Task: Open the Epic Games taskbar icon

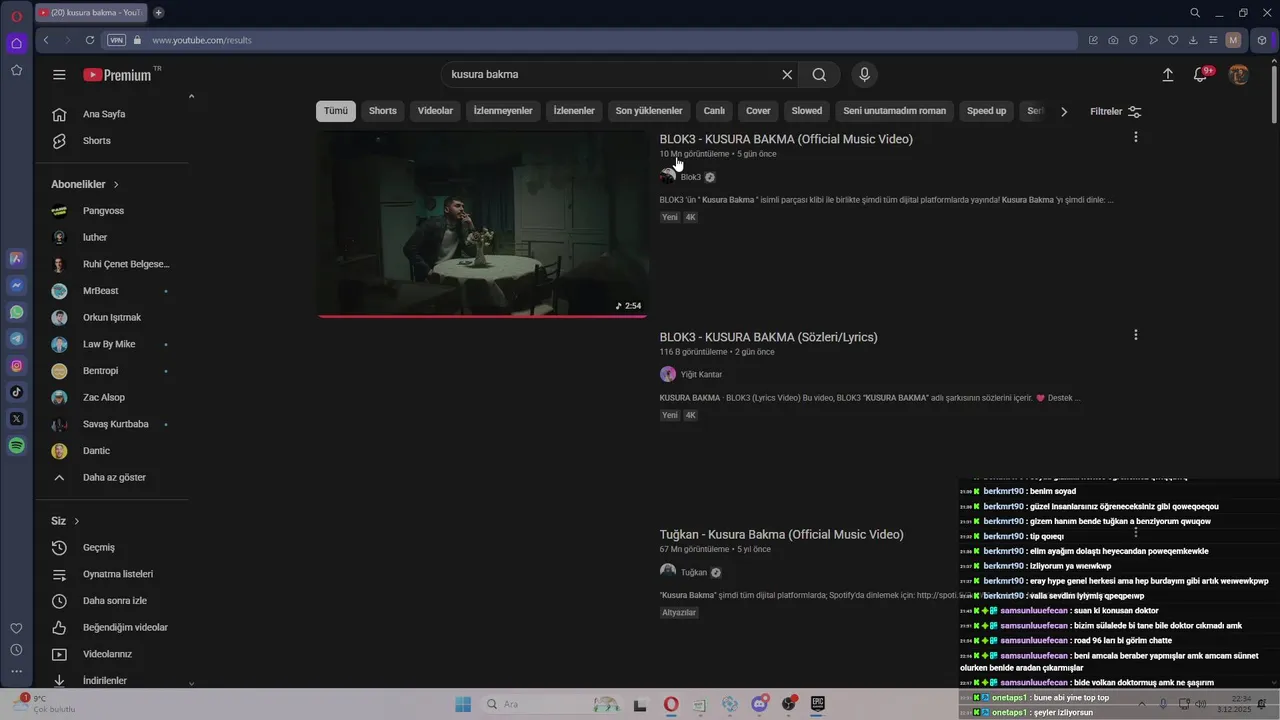Action: pos(817,704)
